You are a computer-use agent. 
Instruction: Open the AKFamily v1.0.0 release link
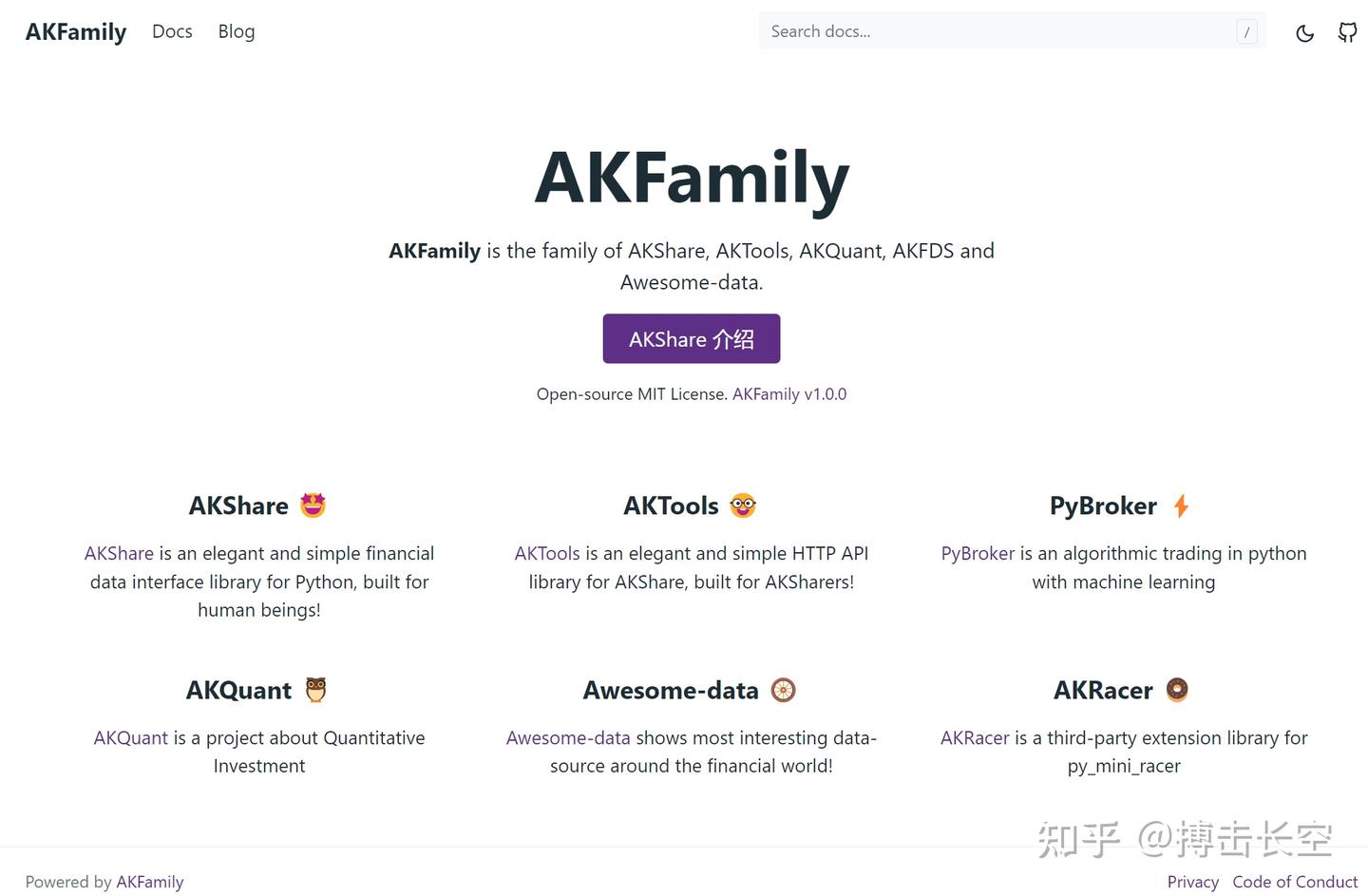pos(789,393)
